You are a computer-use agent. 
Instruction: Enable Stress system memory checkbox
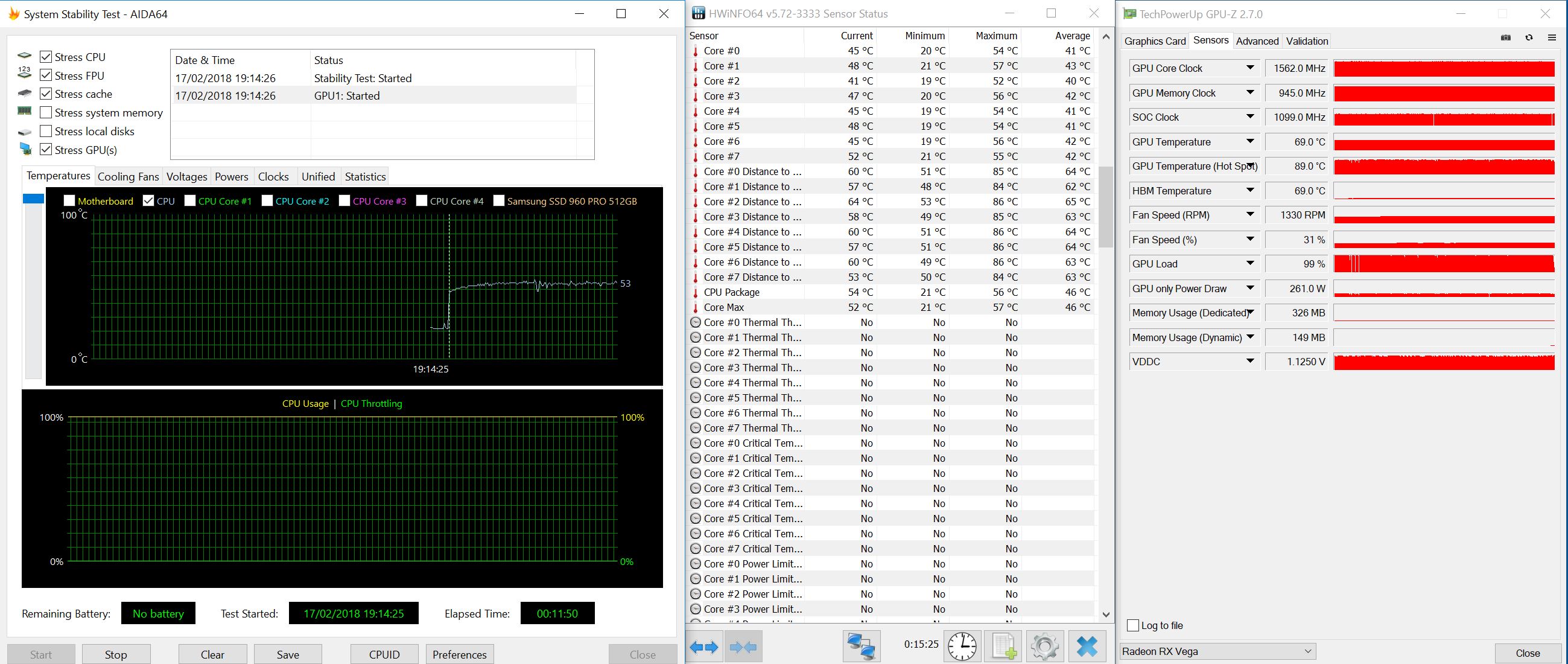tap(46, 113)
